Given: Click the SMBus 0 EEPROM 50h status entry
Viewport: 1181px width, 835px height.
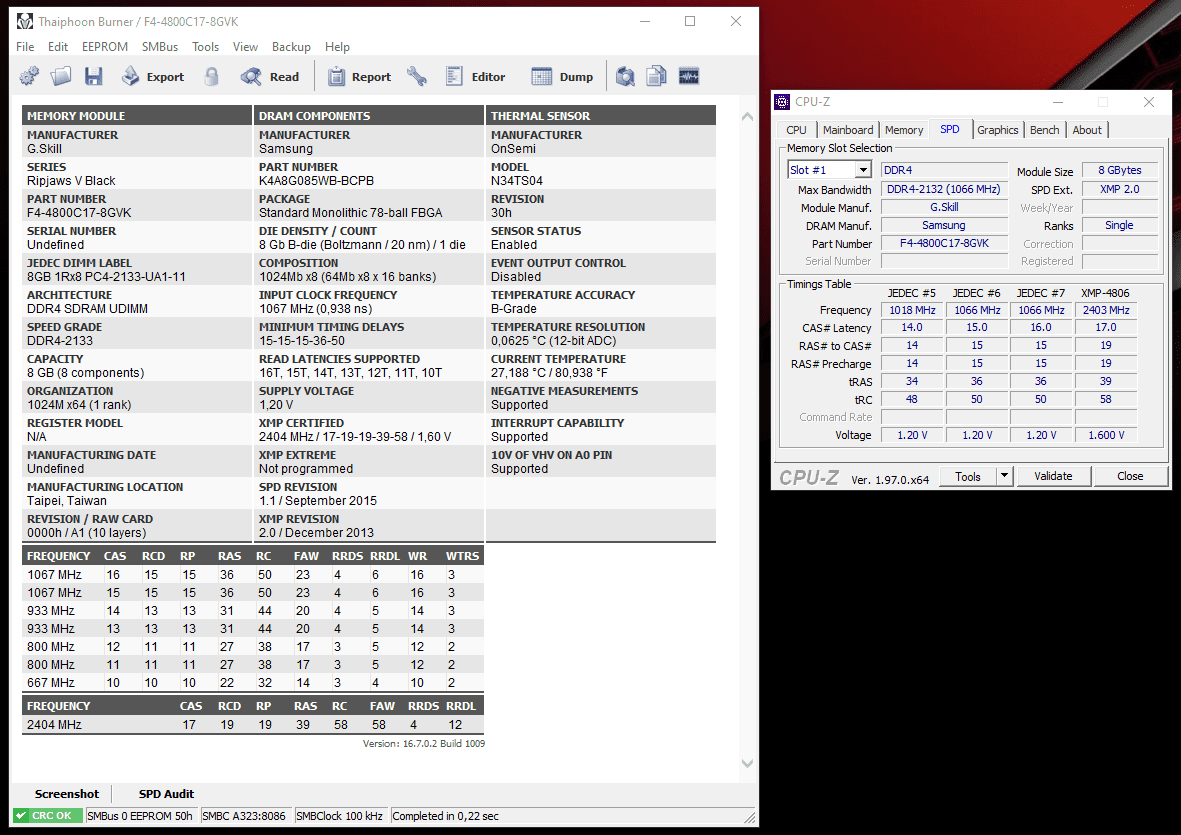Looking at the screenshot, I should point(140,815).
